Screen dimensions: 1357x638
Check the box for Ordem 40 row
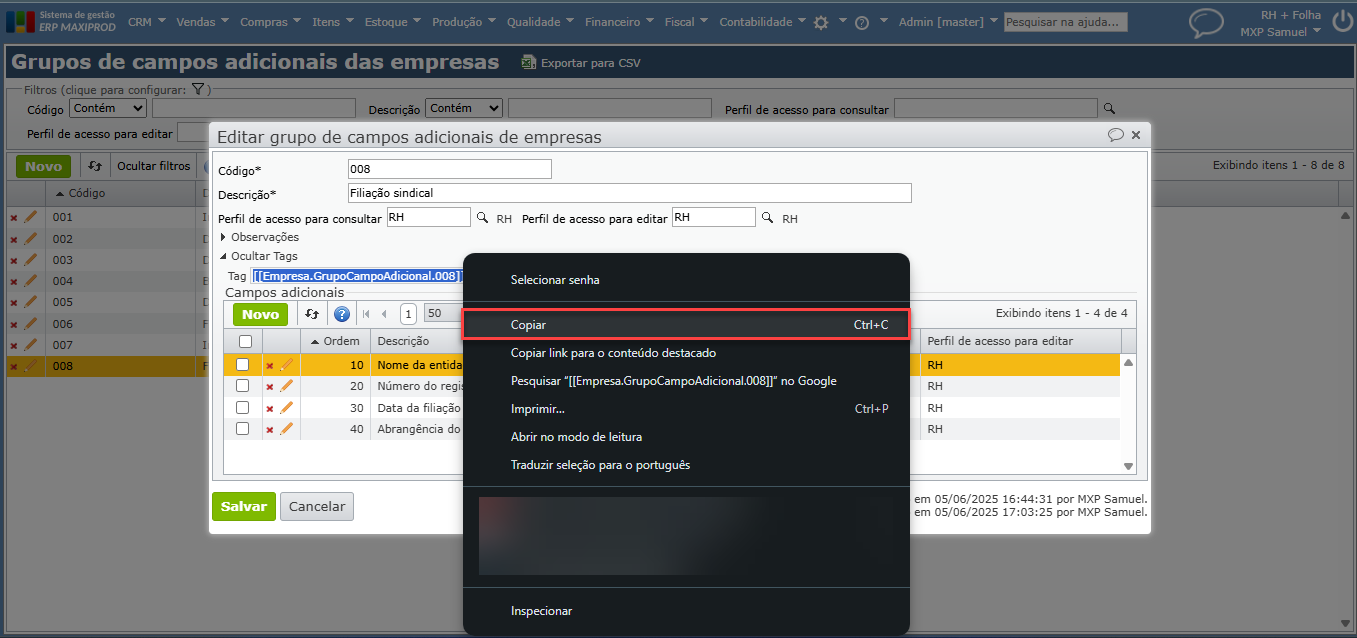(242, 428)
